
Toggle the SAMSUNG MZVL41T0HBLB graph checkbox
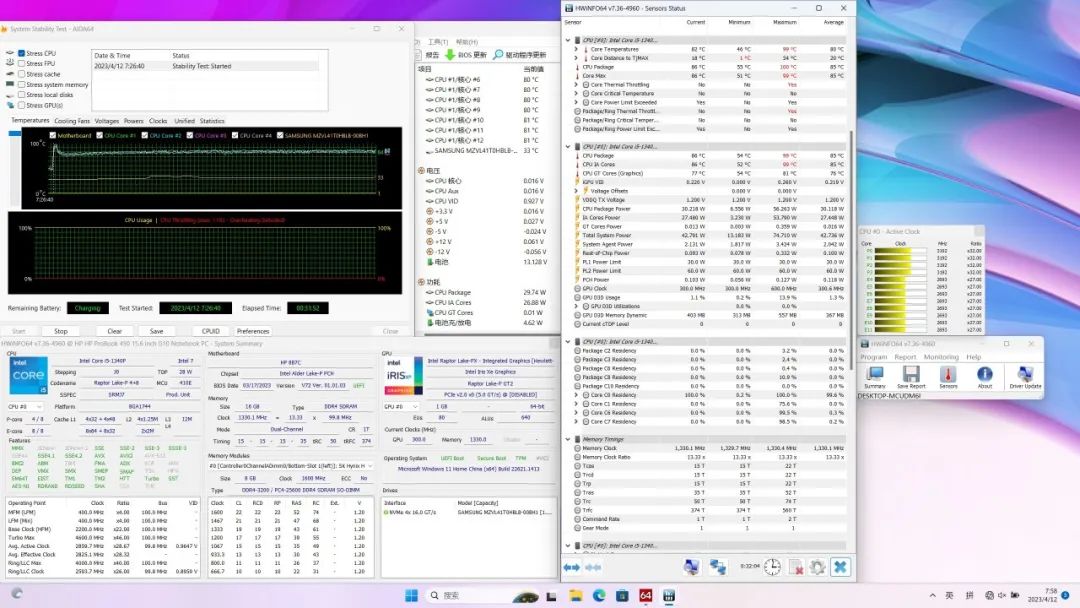280,136
